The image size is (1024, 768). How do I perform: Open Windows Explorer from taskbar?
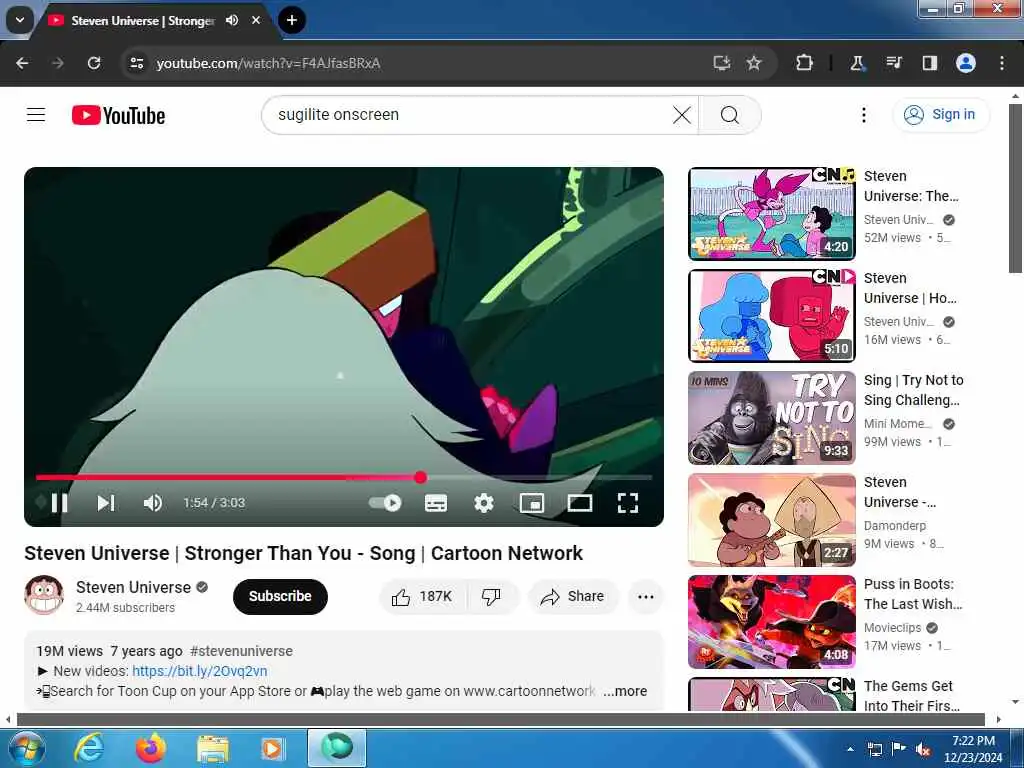tap(212, 748)
